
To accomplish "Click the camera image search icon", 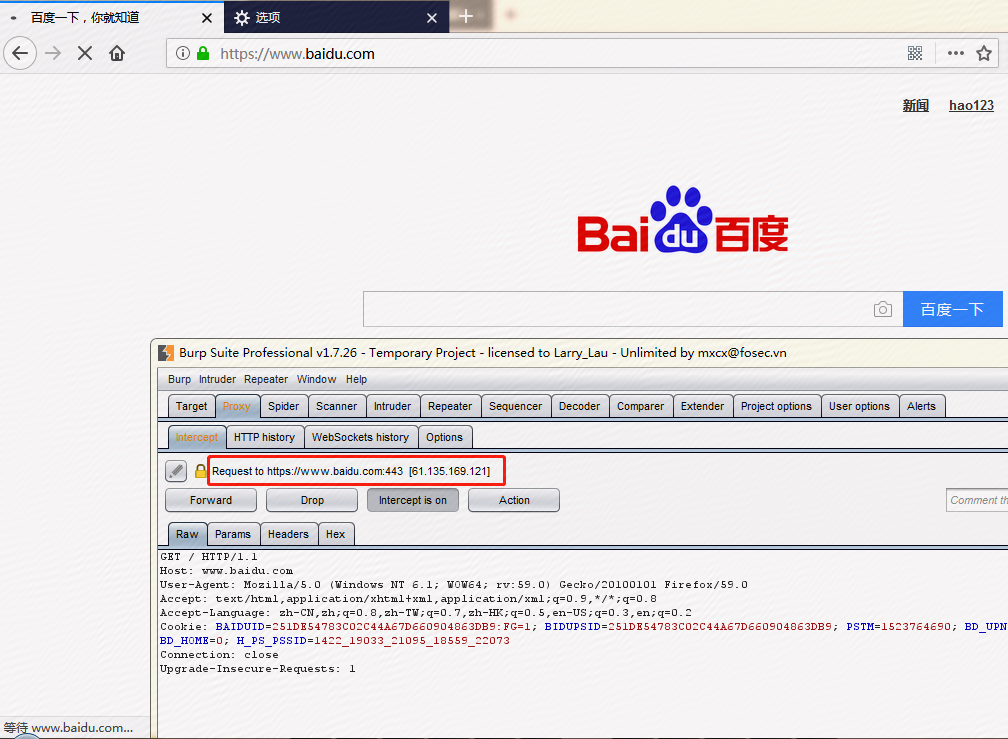I will click(x=883, y=309).
